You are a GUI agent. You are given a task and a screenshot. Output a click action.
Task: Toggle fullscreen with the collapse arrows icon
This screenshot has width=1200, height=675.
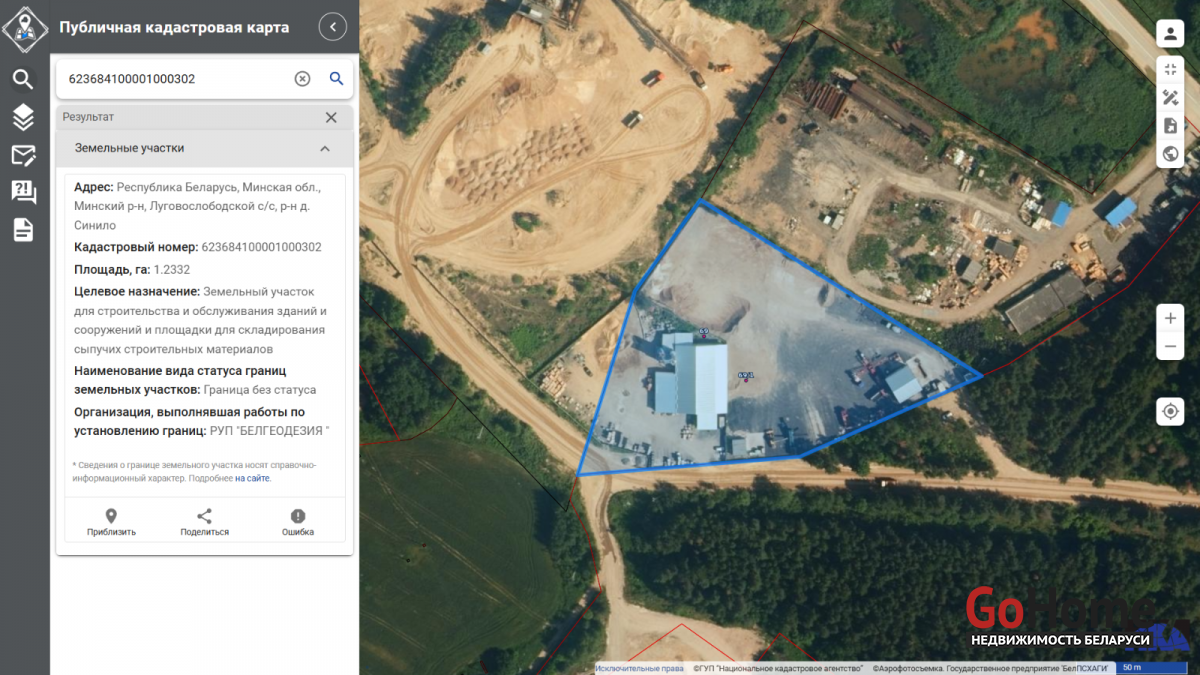(x=1170, y=69)
